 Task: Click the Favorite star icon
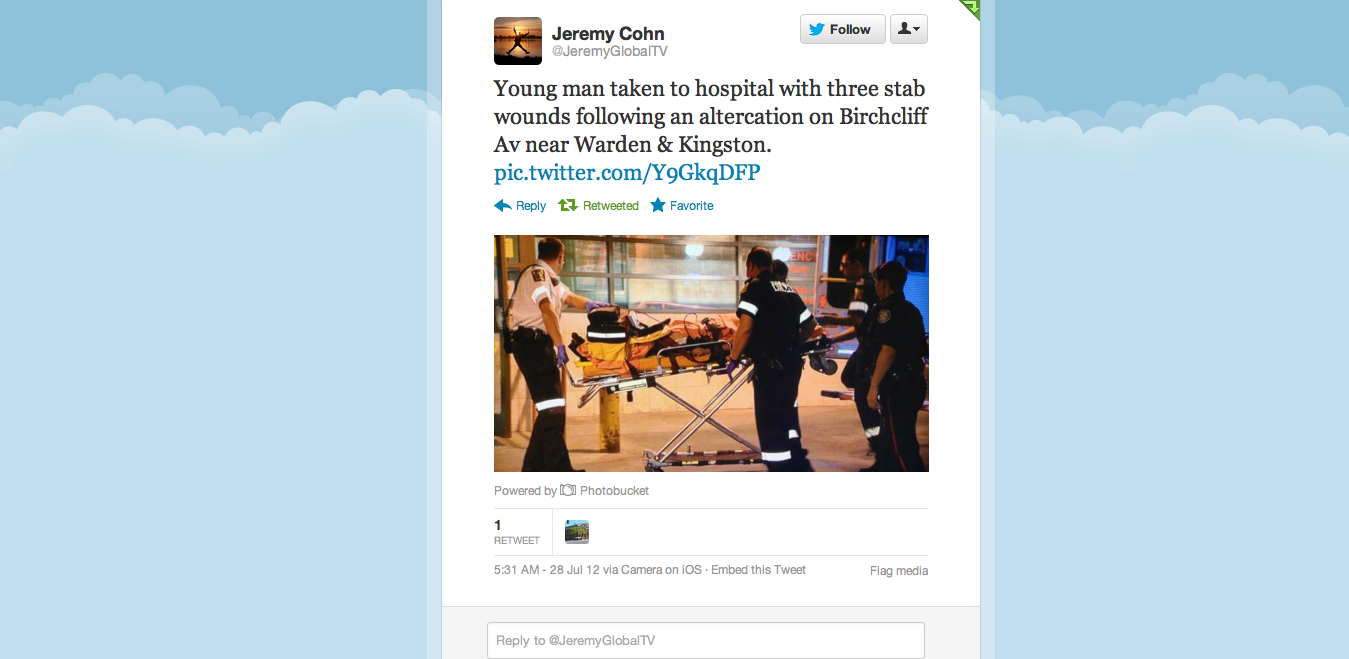658,205
